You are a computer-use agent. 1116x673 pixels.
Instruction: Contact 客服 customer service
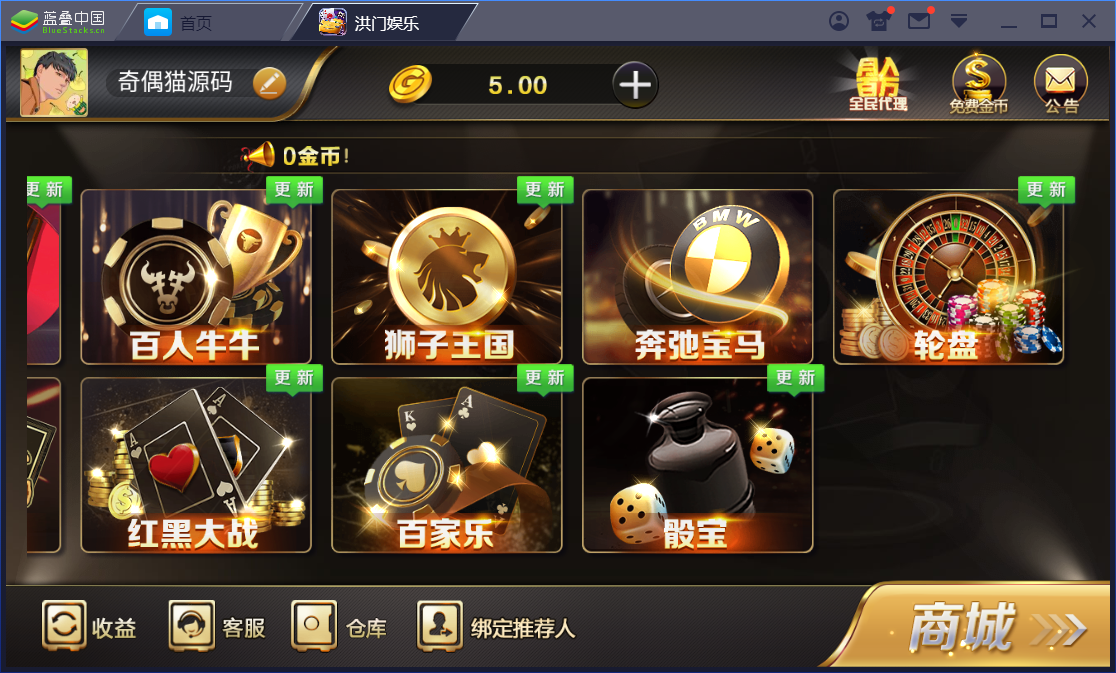[x=217, y=626]
